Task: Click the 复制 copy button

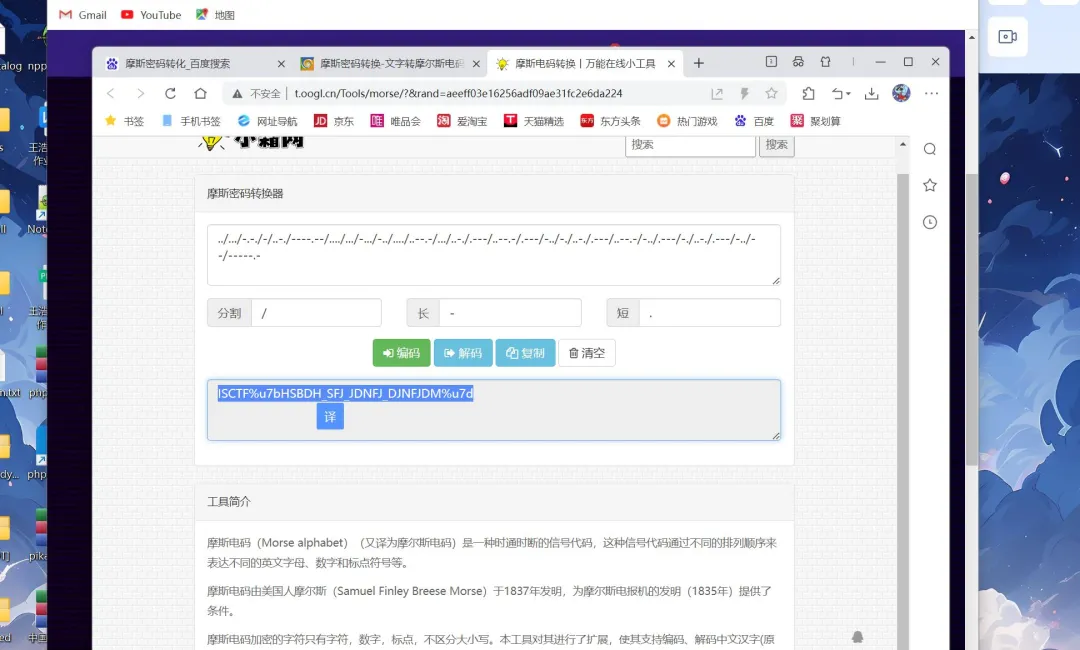Action: (x=526, y=353)
